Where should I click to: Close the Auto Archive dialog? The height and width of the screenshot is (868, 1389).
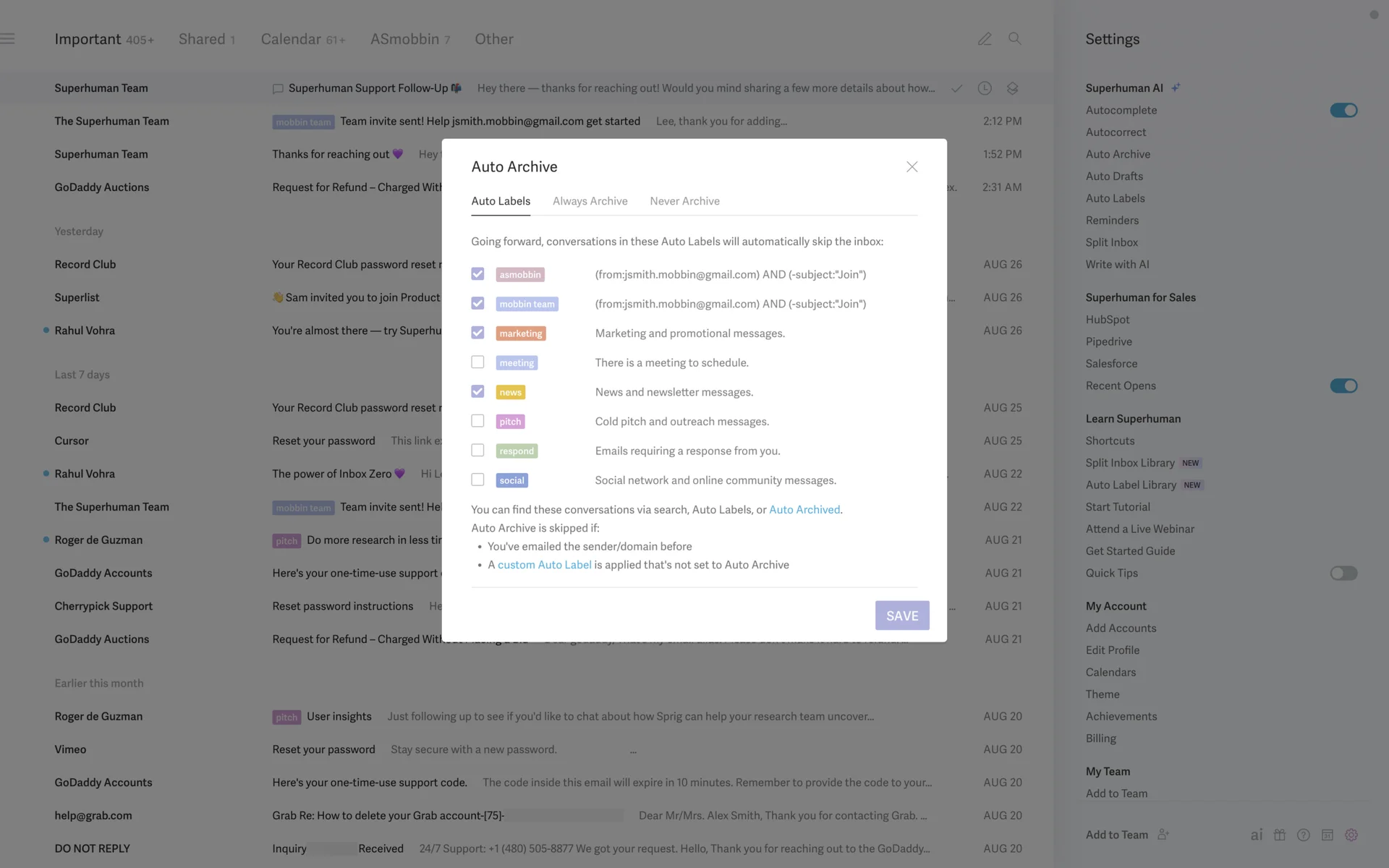pos(912,167)
